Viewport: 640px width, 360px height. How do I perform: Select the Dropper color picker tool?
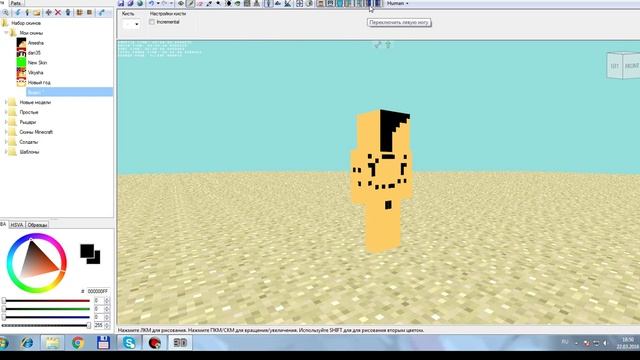point(209,3)
